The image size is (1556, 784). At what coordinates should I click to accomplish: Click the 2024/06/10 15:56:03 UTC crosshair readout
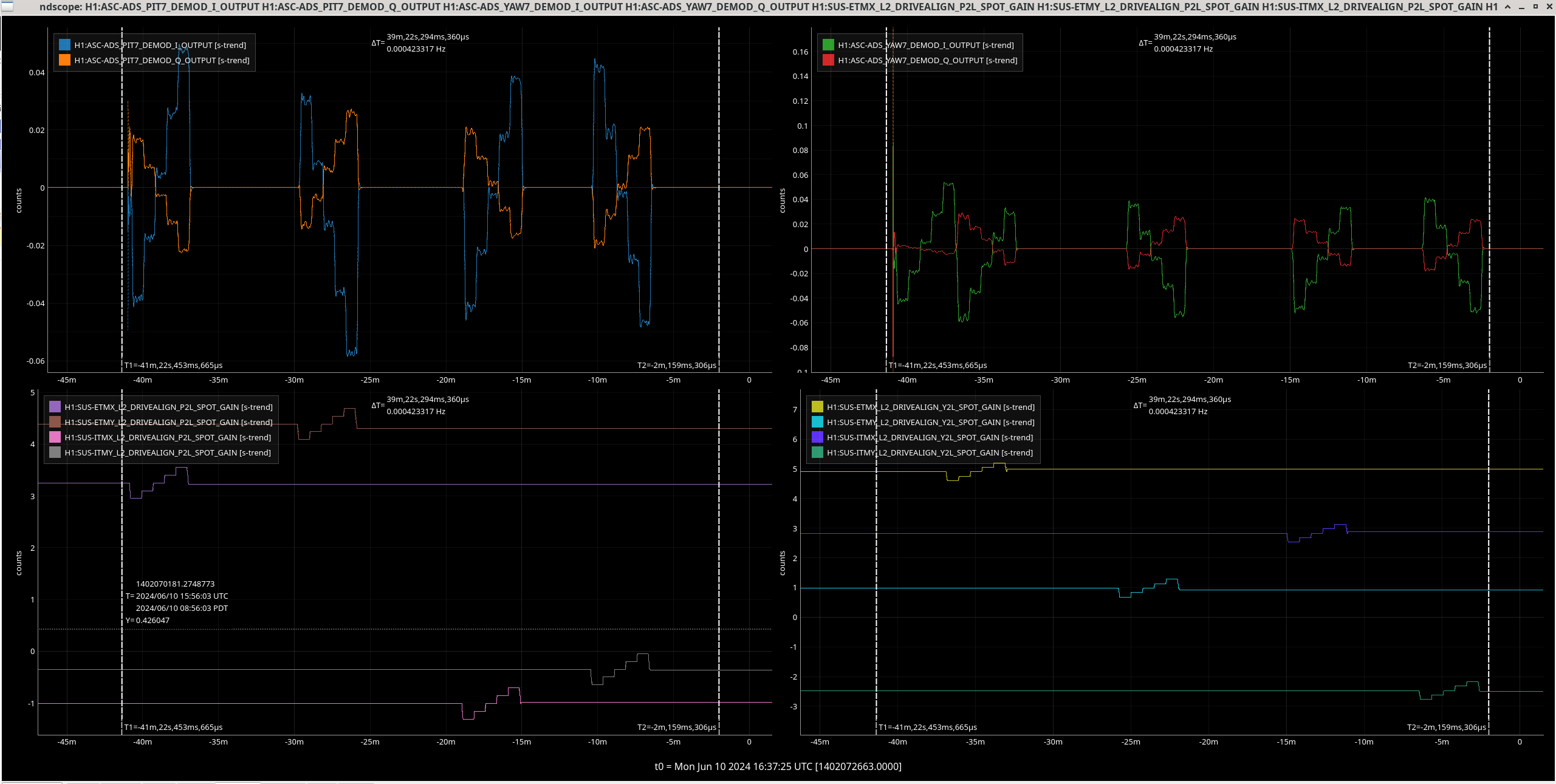tap(182, 596)
